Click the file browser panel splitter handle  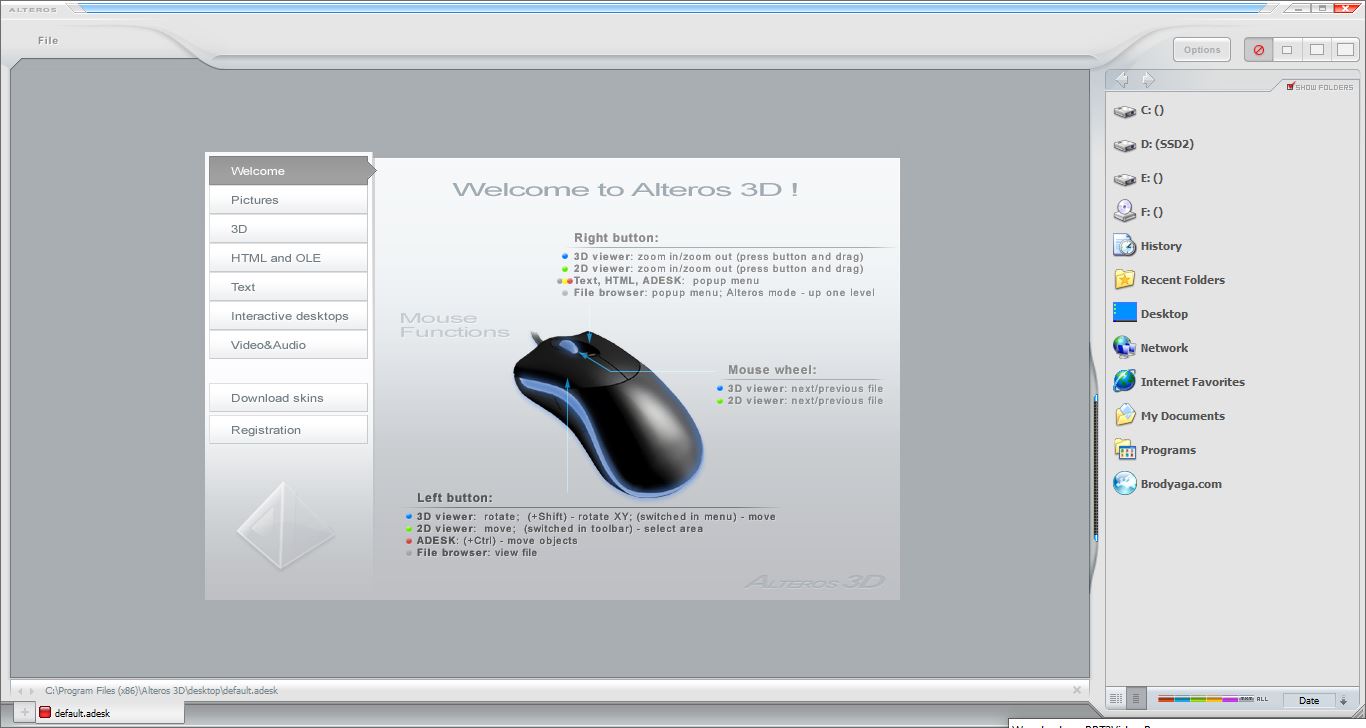[1096, 468]
